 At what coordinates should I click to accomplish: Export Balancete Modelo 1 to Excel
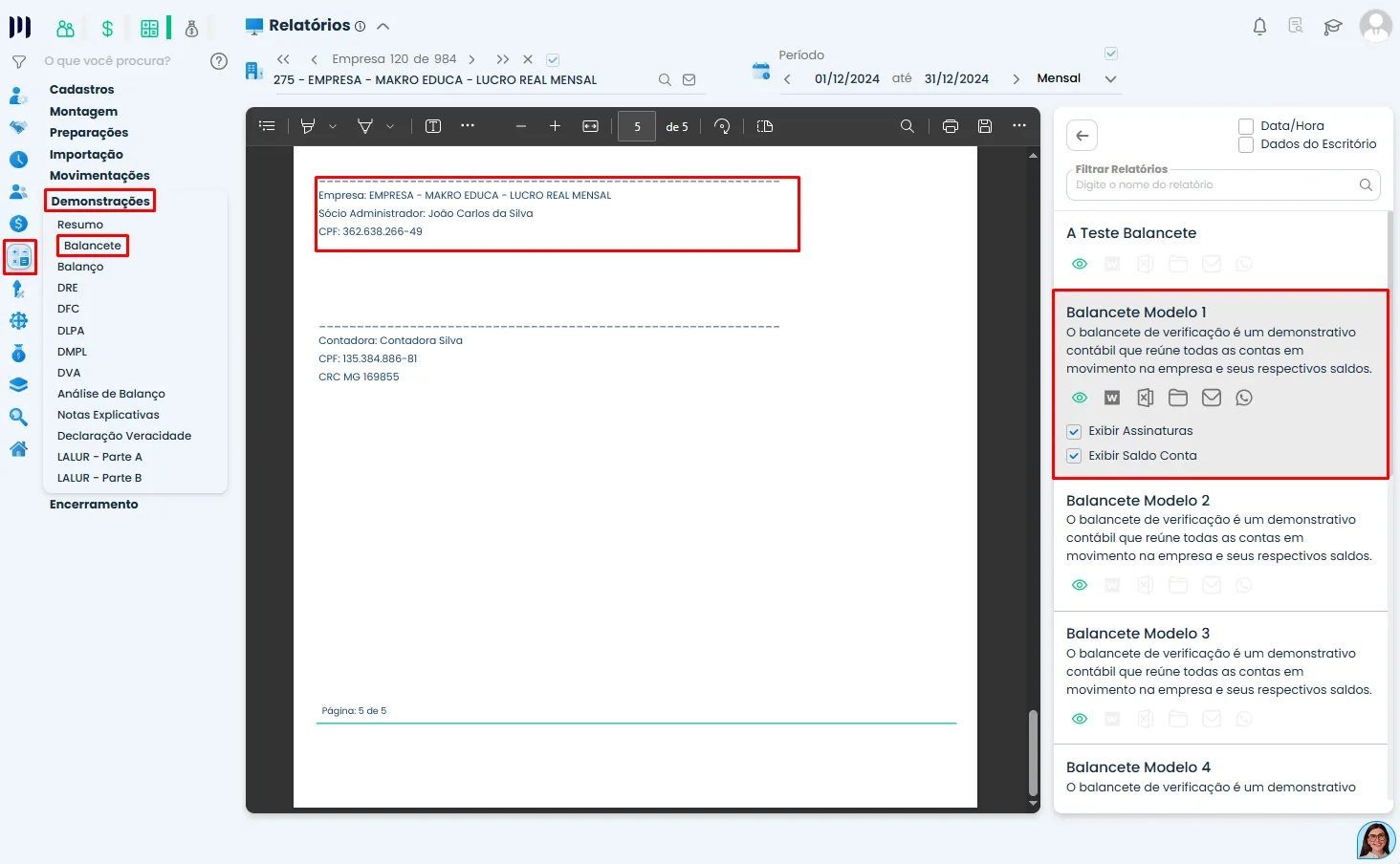tap(1146, 398)
